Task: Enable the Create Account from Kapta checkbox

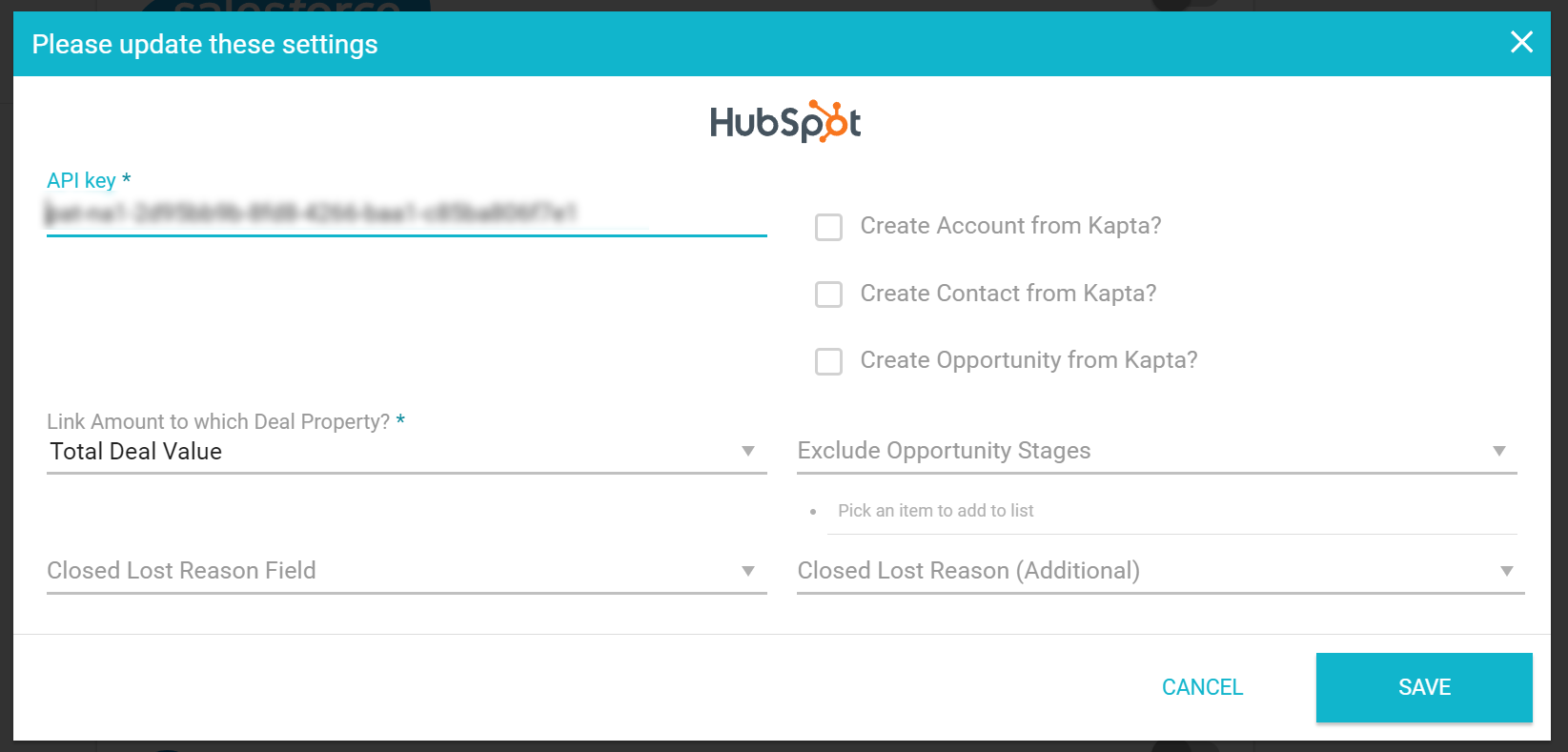Action: (828, 227)
